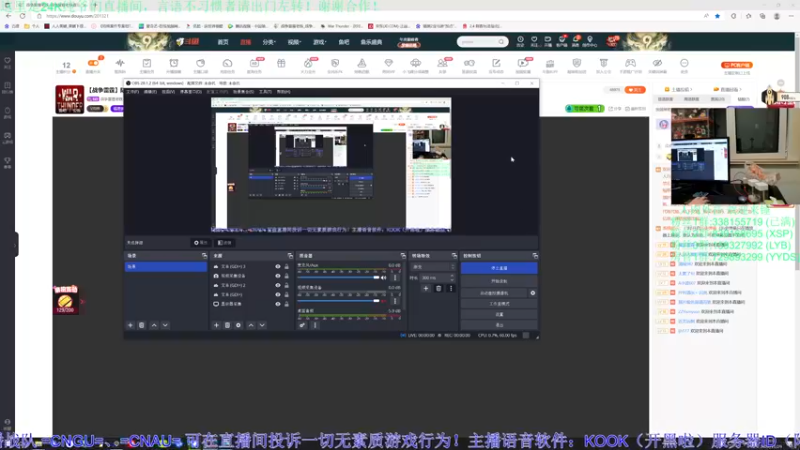Enable 工作室模式 in OBS Controls
The image size is (800, 450).
click(499, 304)
